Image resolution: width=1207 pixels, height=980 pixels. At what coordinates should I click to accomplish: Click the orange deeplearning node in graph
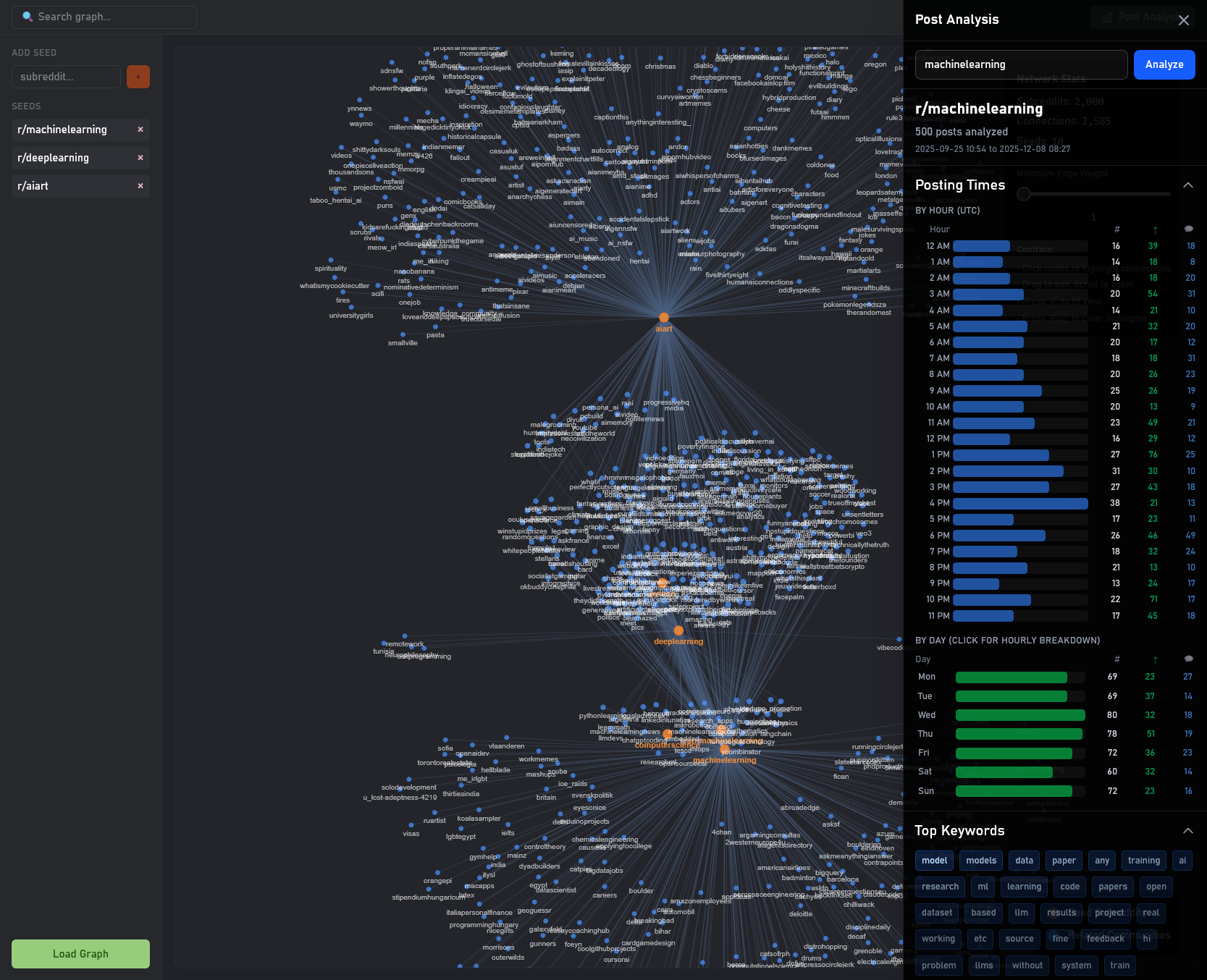click(678, 630)
